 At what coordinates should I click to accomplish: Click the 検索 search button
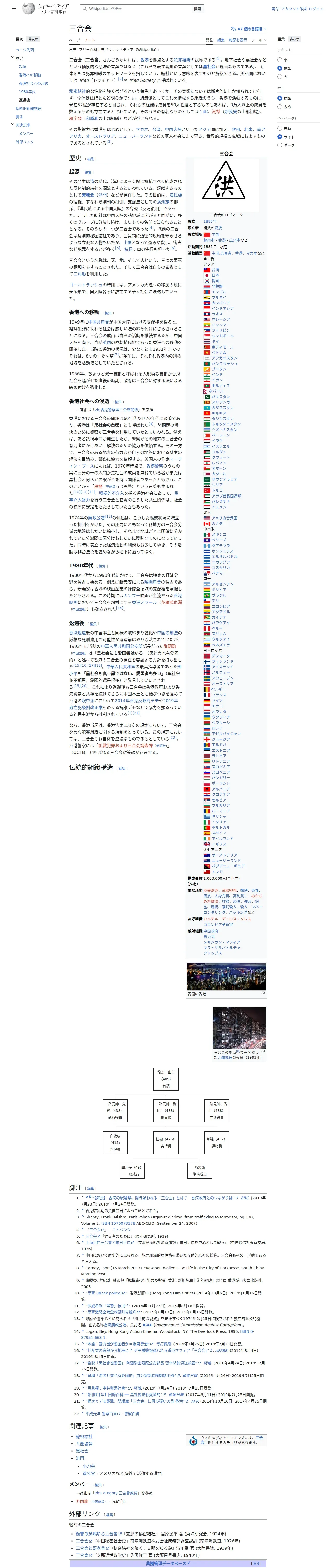(x=197, y=9)
